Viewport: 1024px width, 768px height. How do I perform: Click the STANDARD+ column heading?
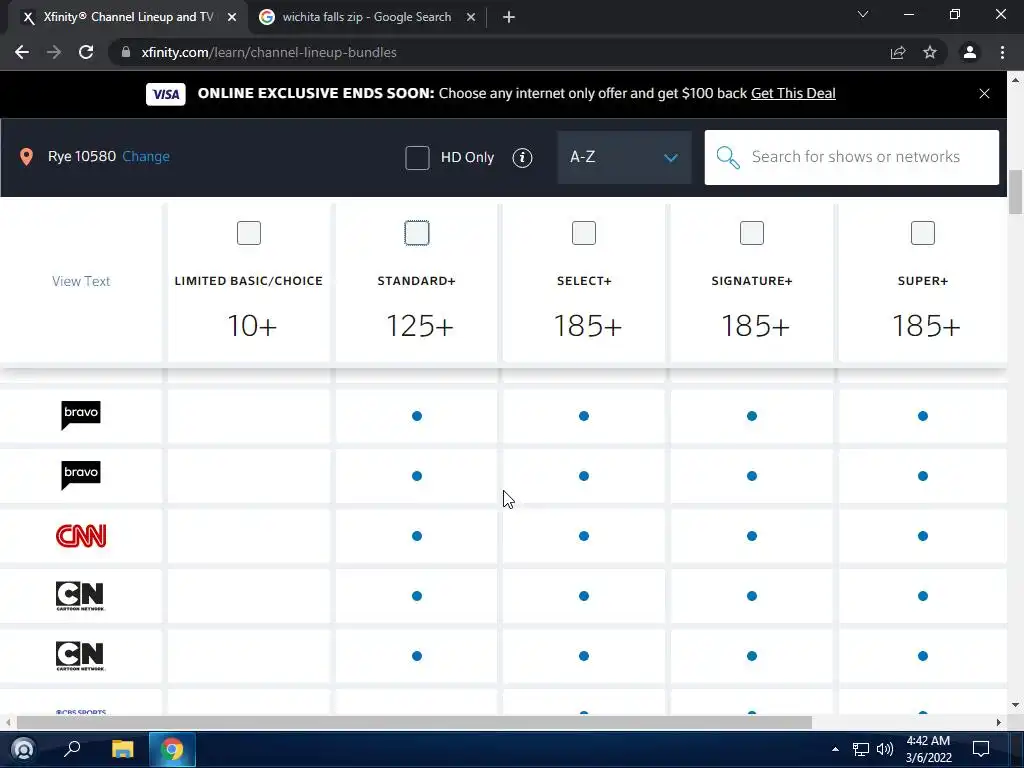(x=417, y=281)
